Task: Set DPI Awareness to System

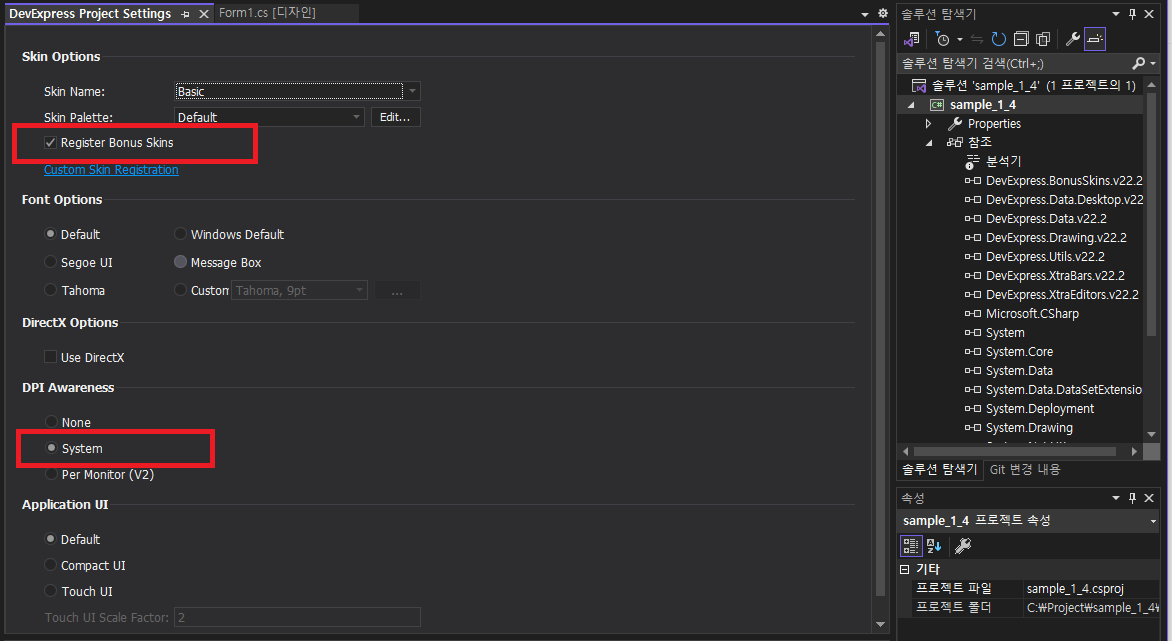Action: (x=51, y=448)
